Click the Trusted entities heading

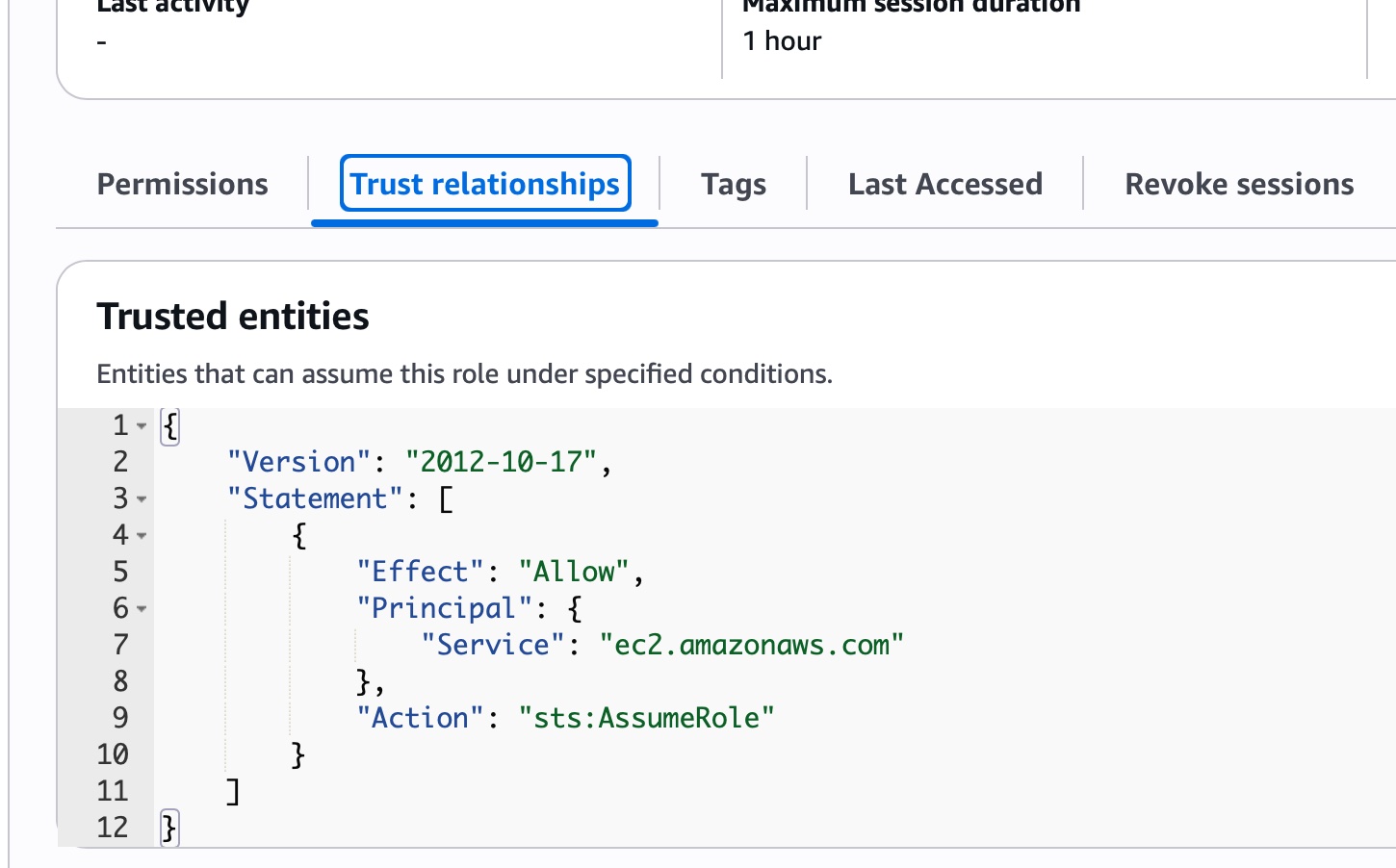233,317
